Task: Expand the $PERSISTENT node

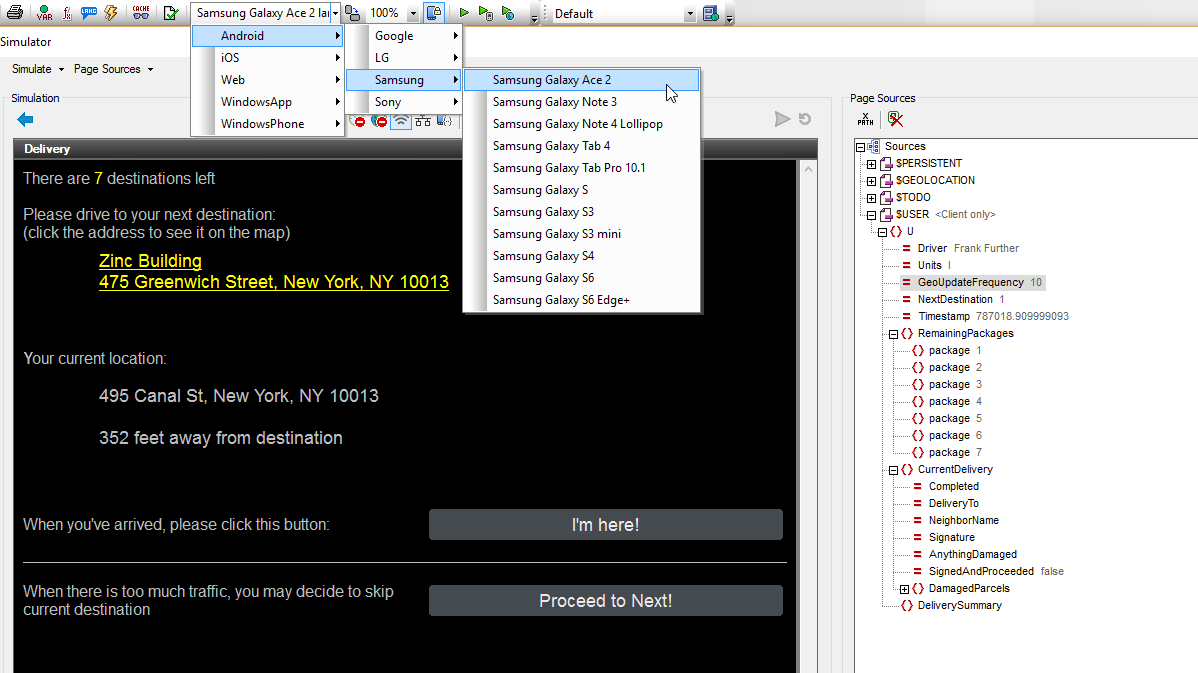Action: 871,163
